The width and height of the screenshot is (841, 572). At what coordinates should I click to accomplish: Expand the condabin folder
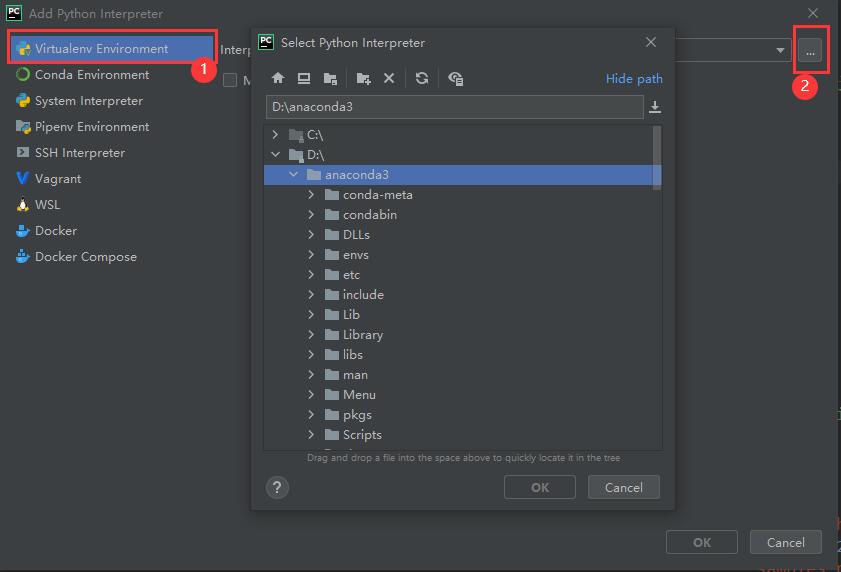pyautogui.click(x=311, y=214)
